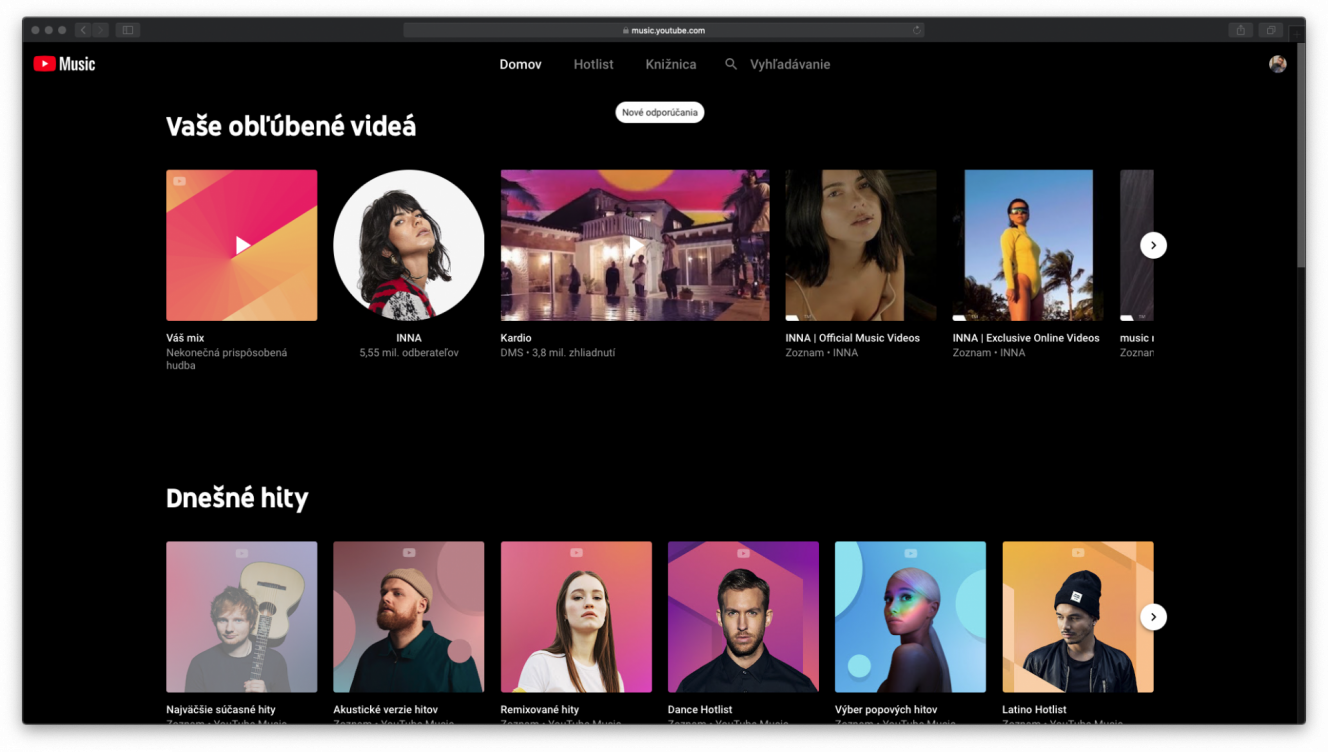Open INNA Exclusive Online Videos thumbnail
Image resolution: width=1328 pixels, height=752 pixels.
(1028, 245)
